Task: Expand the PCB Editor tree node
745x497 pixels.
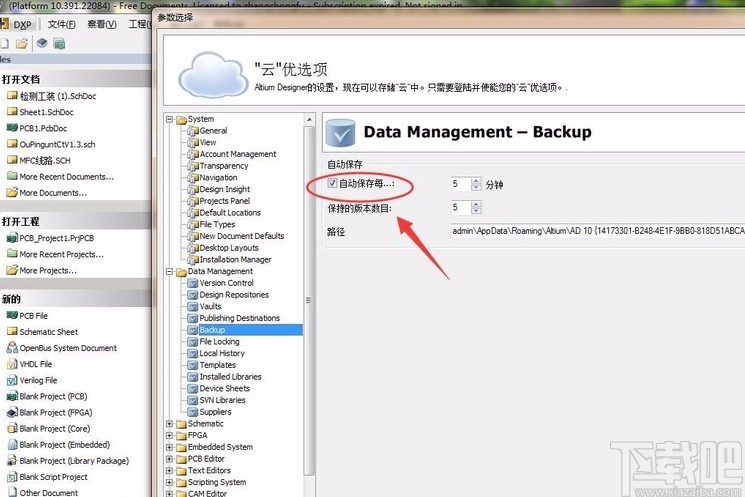Action: coord(169,459)
